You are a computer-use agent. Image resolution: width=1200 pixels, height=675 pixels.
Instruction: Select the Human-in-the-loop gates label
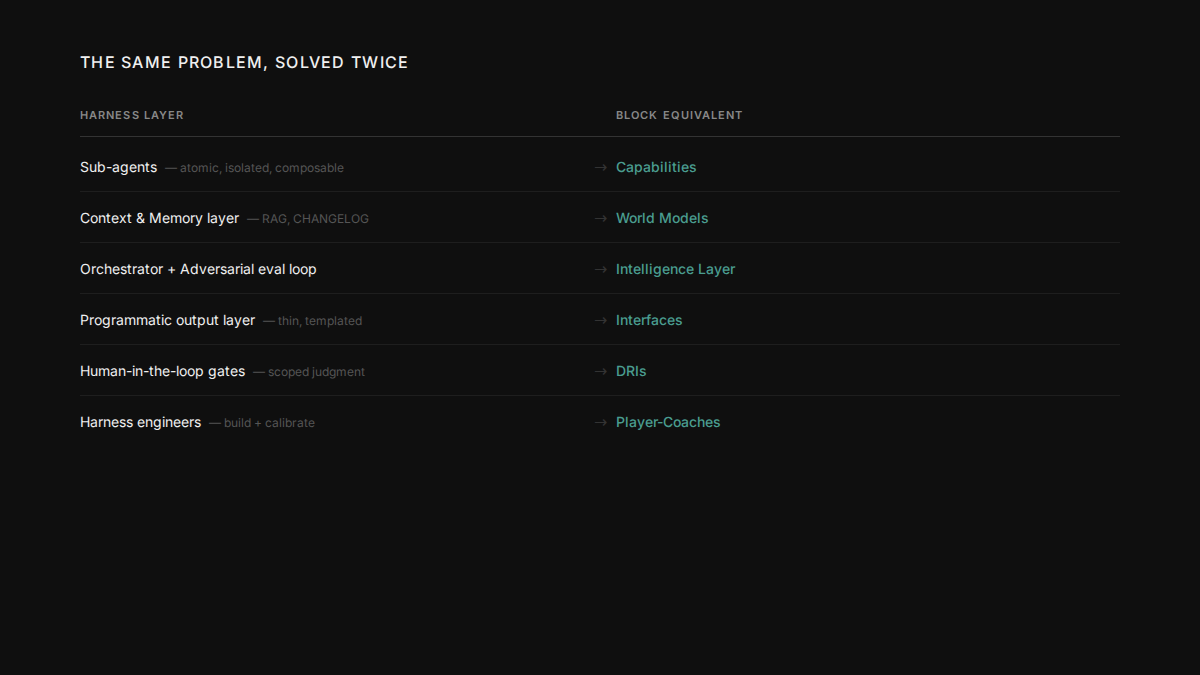(162, 371)
